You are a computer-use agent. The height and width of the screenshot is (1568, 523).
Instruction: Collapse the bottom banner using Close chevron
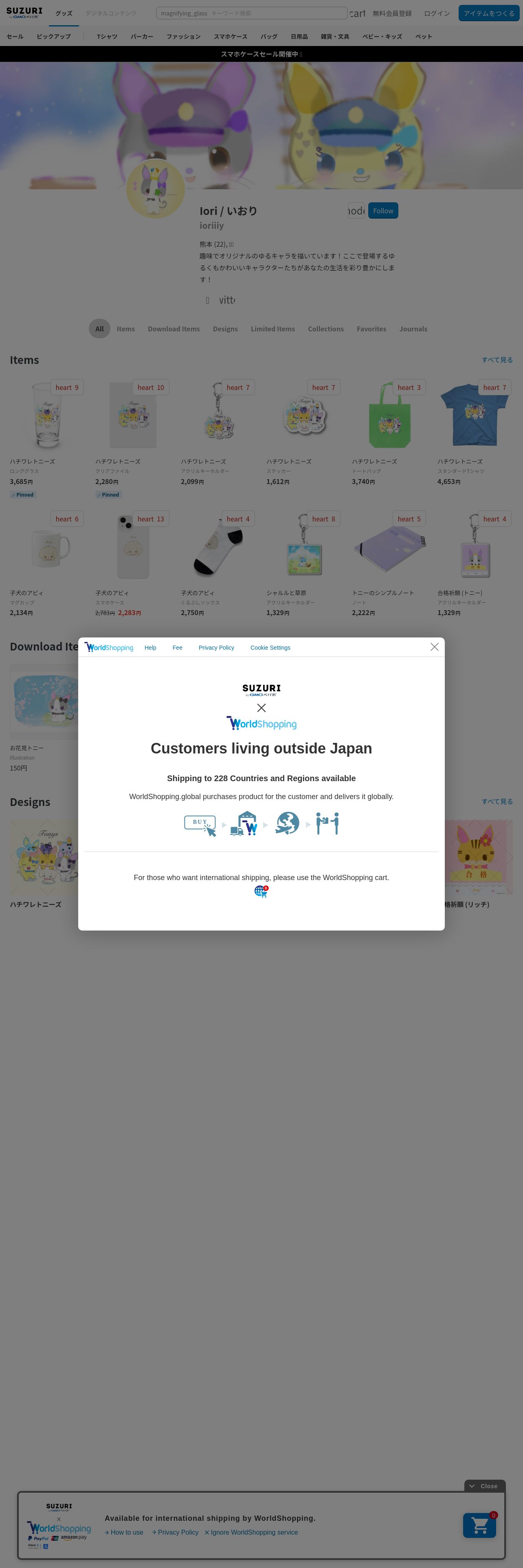485,1486
